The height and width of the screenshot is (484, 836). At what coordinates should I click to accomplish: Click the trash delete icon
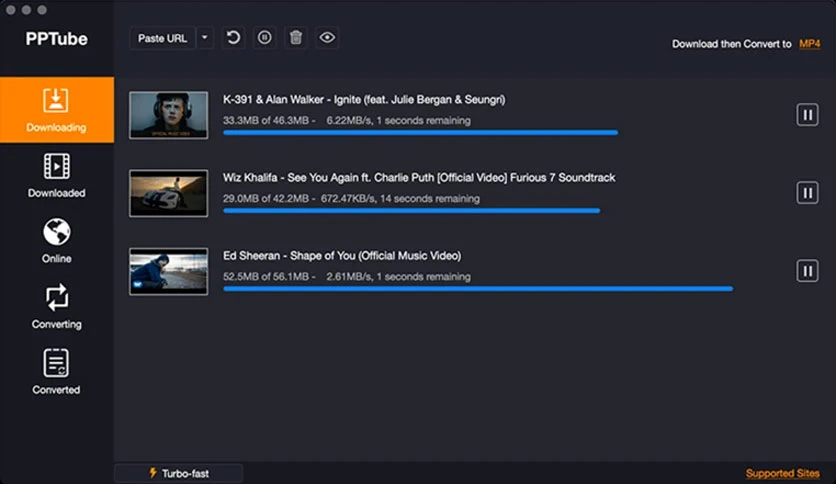click(x=296, y=38)
